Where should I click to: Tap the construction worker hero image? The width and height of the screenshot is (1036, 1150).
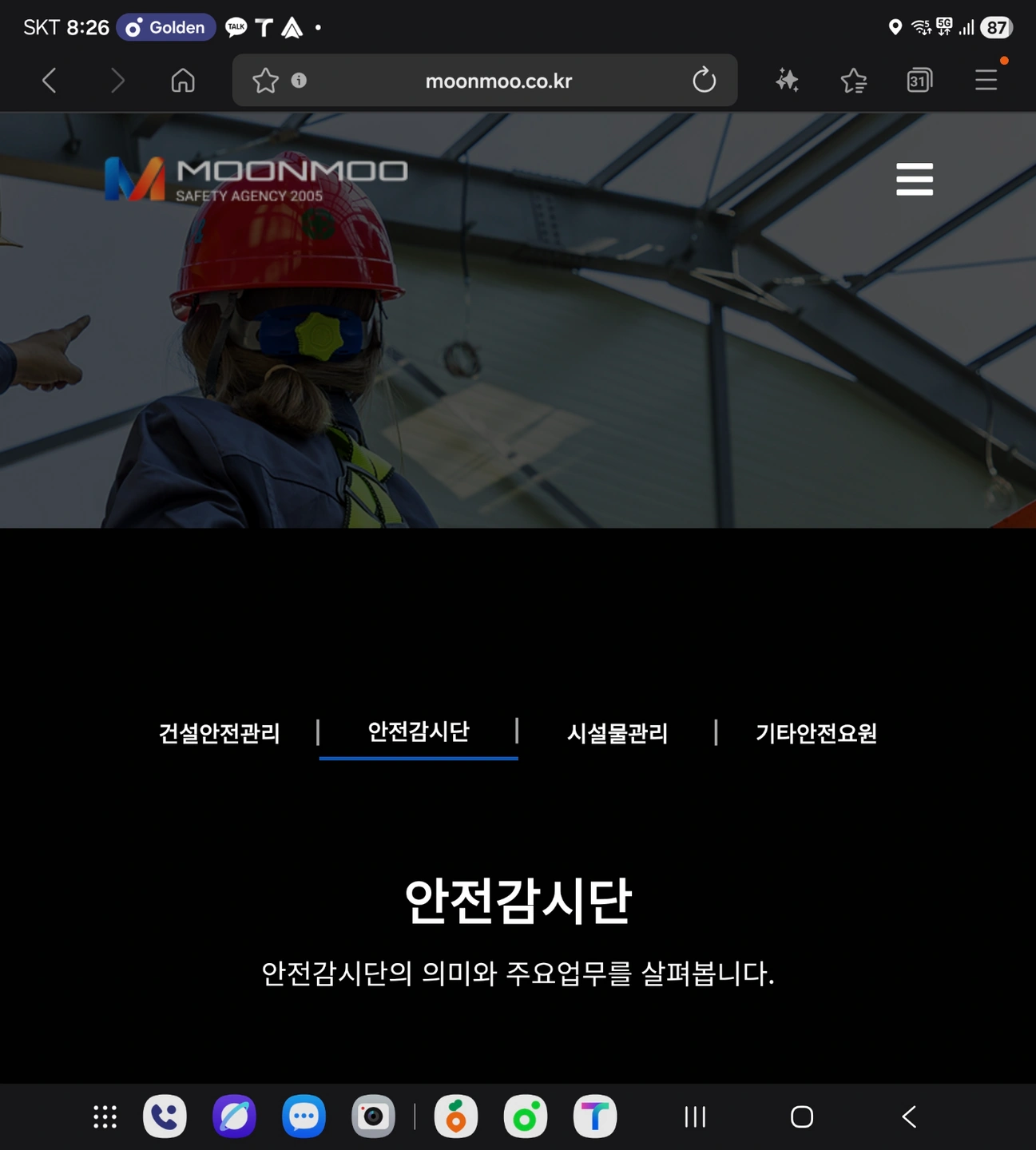pyautogui.click(x=518, y=319)
